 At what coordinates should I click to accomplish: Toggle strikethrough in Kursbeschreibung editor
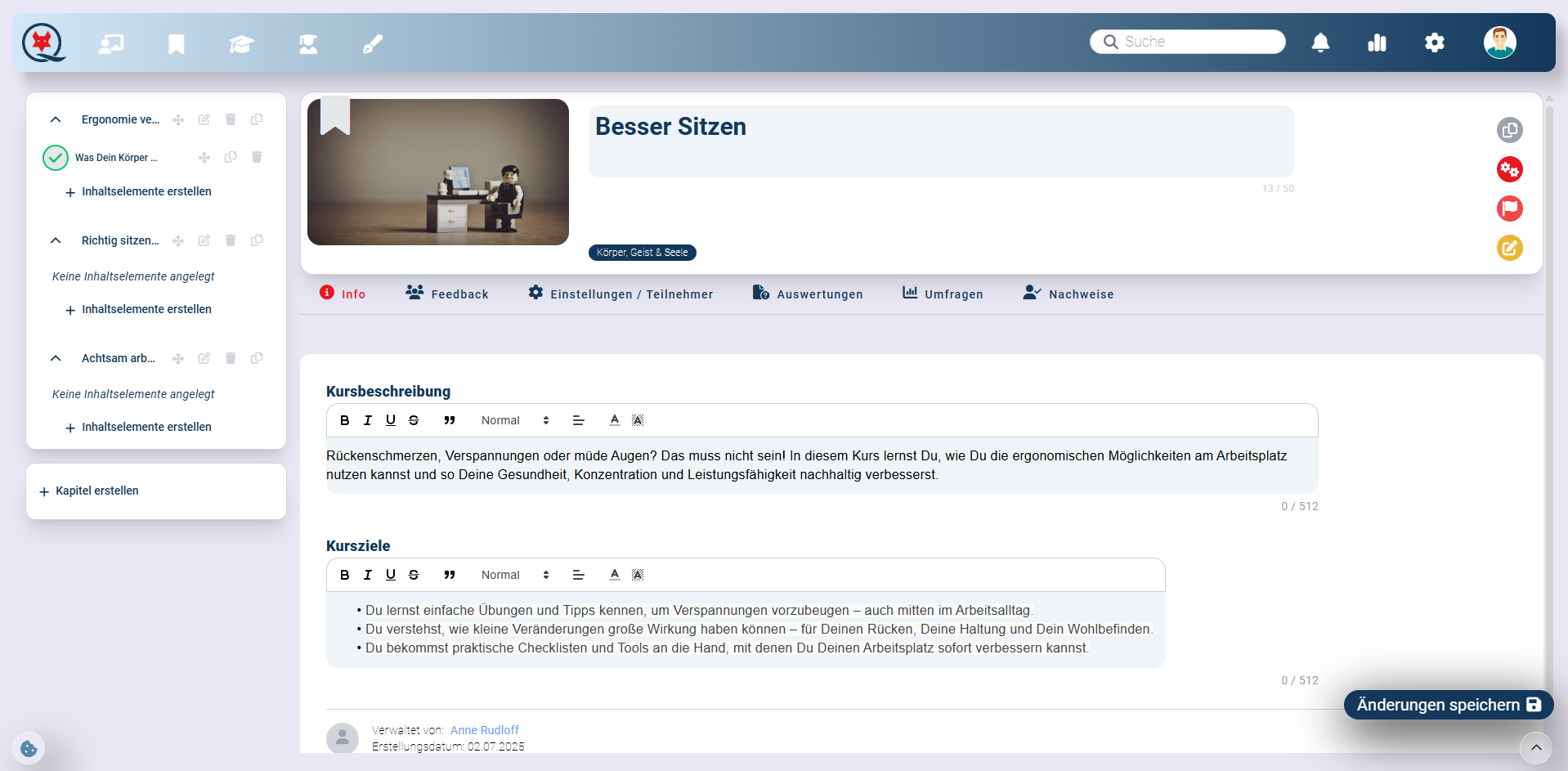(x=414, y=420)
